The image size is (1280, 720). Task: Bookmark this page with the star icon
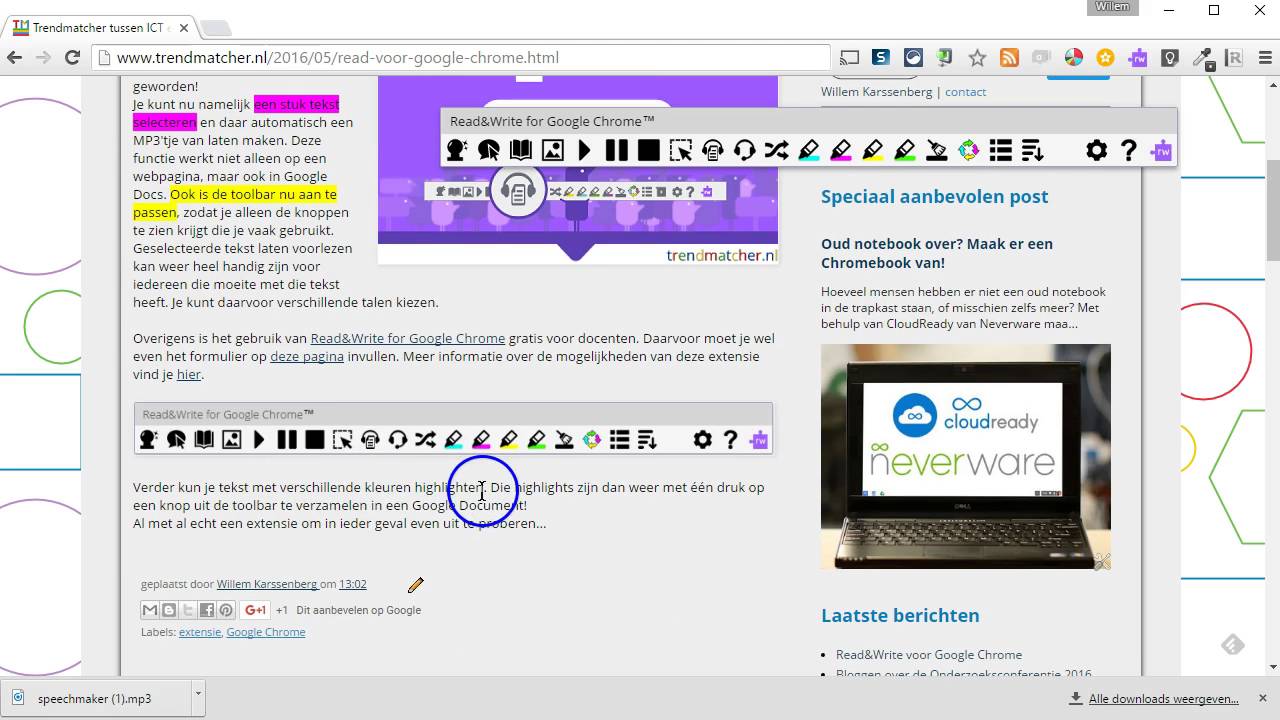click(x=977, y=58)
